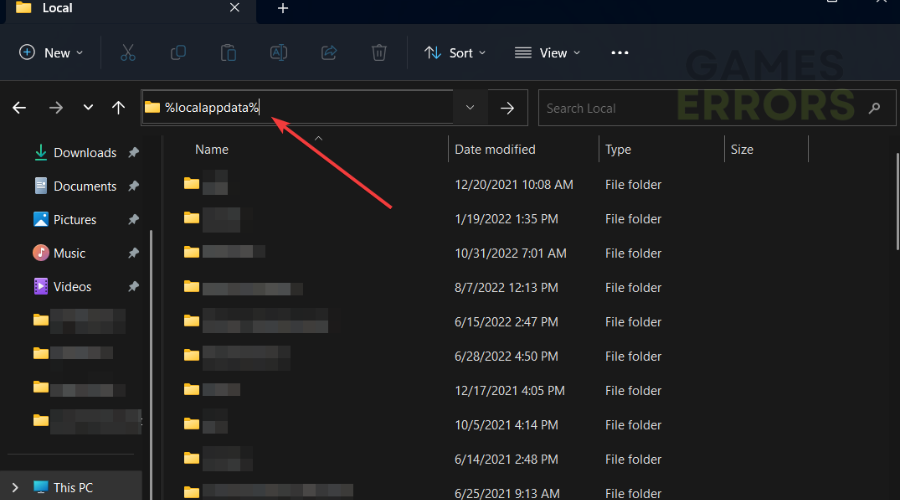
Task: Open Downloads in Quick access sidebar
Action: coord(84,153)
